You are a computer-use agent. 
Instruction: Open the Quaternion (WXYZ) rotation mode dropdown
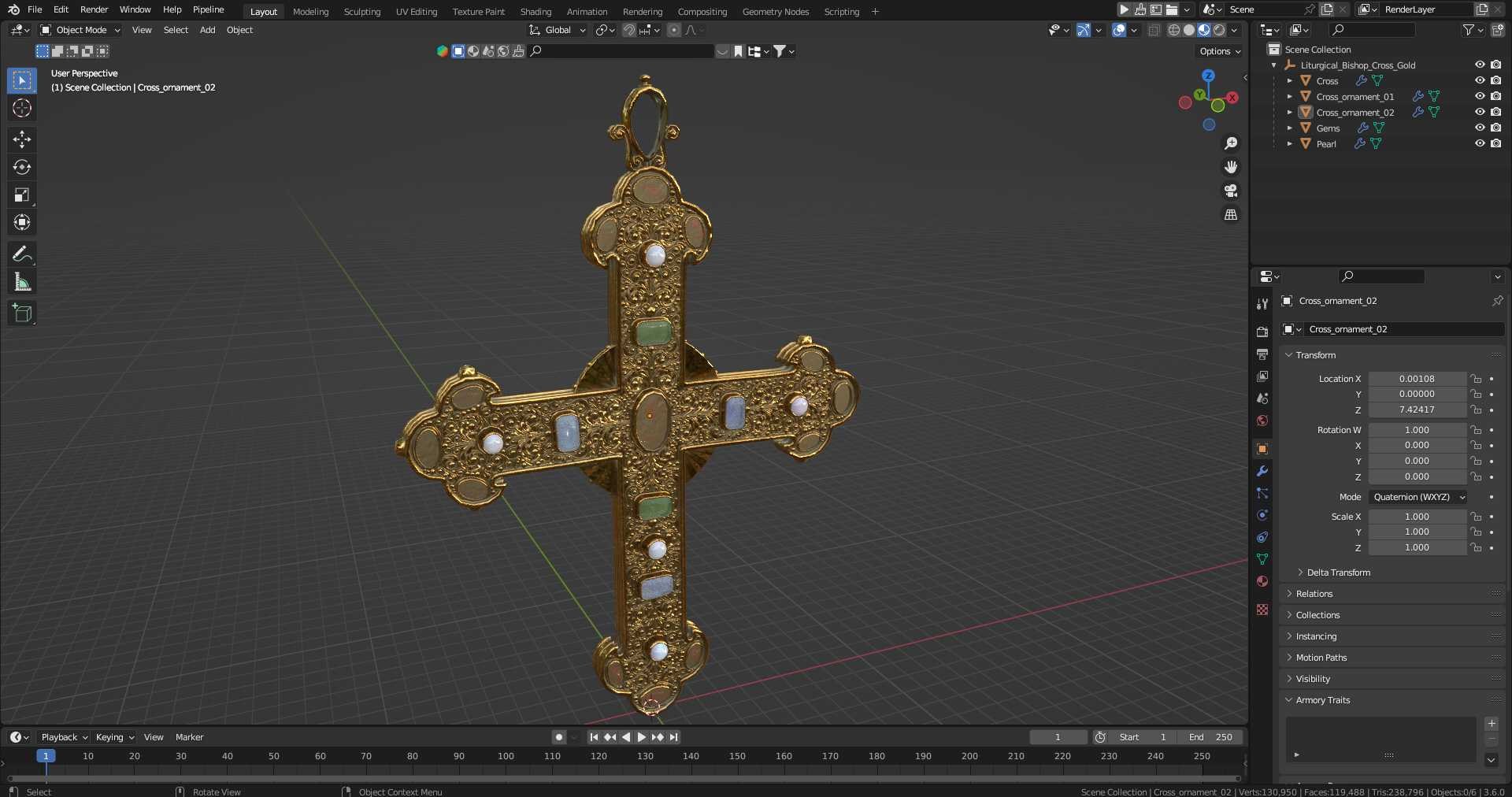[1417, 497]
